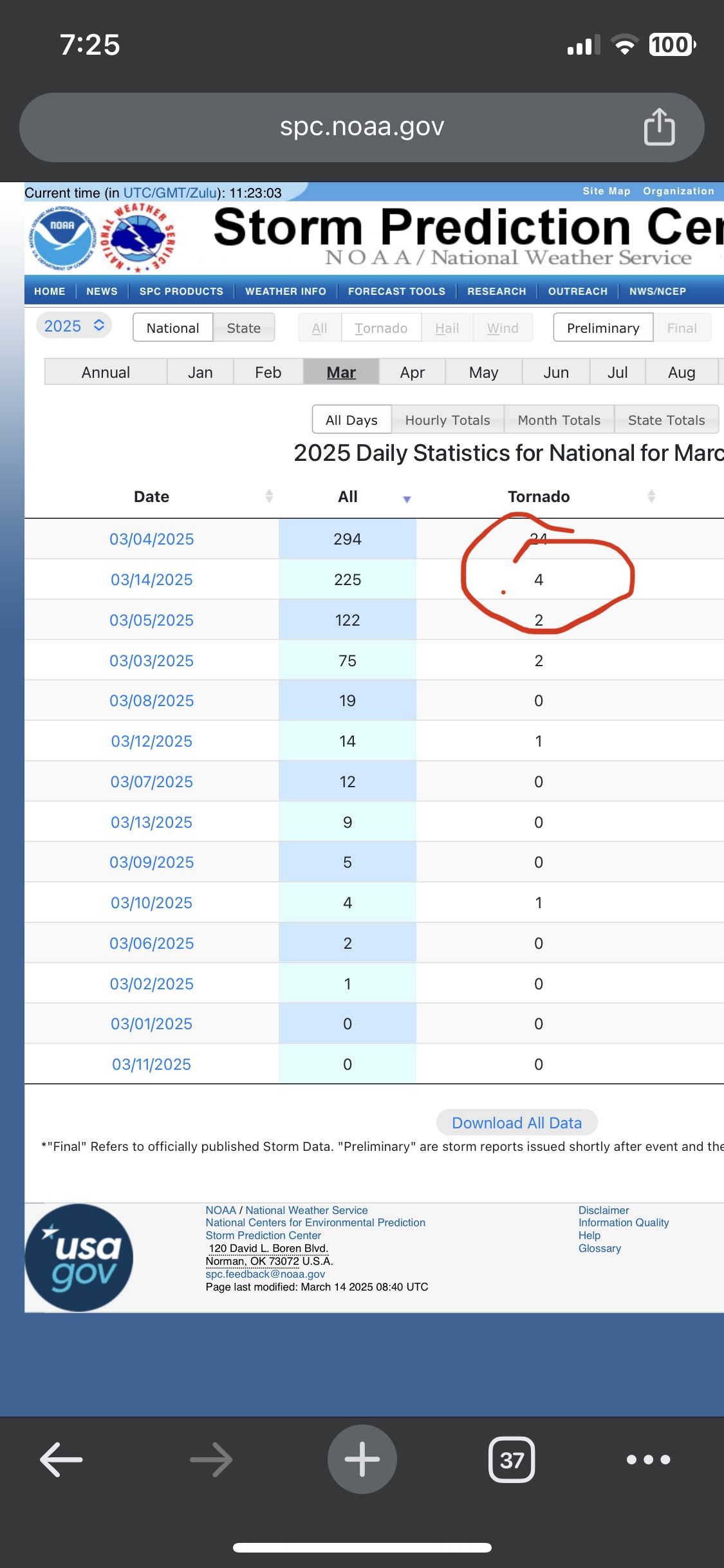Tap the browser share icon

click(659, 127)
